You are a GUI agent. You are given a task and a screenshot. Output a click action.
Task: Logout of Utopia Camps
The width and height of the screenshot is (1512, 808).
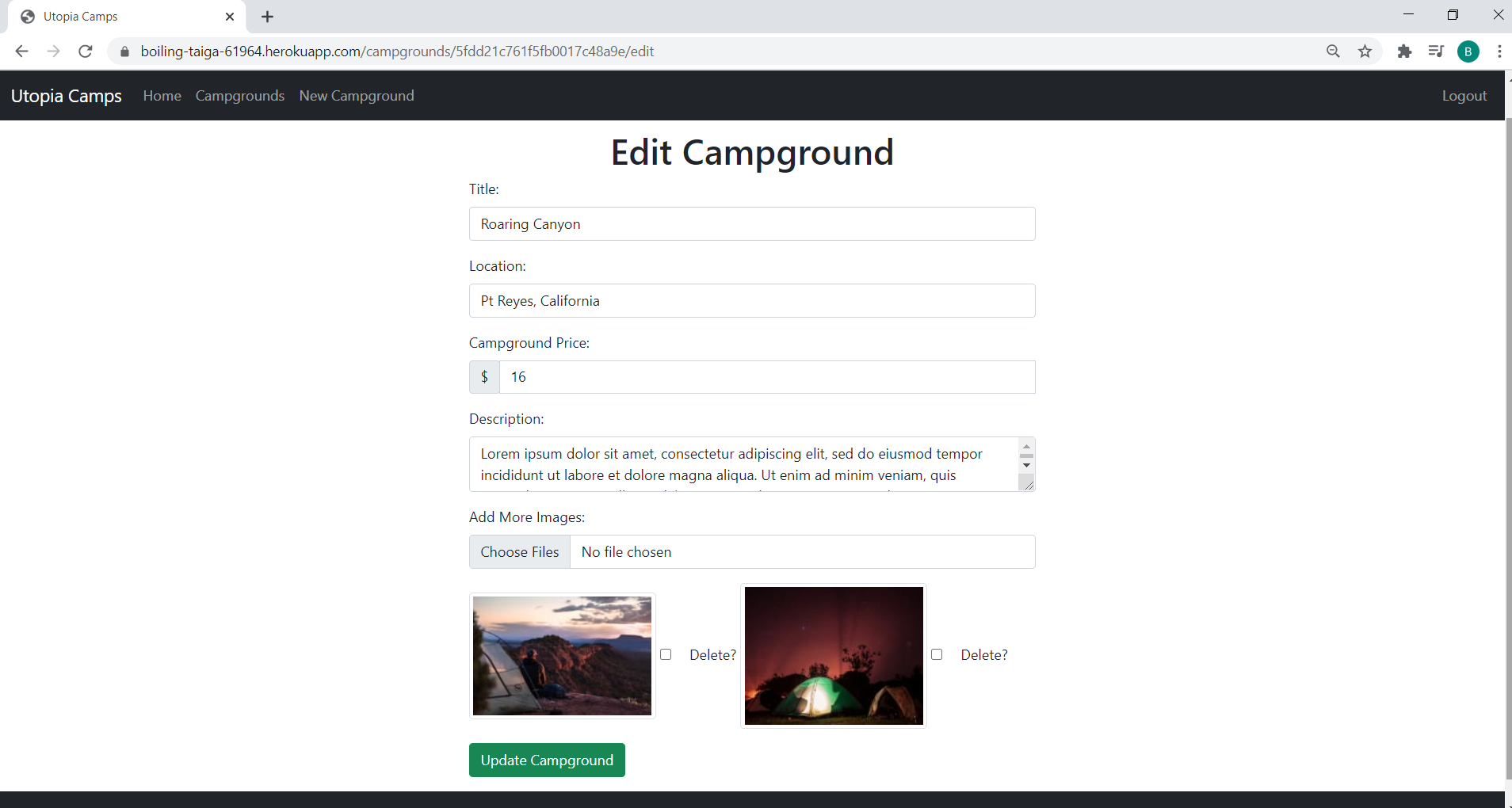(x=1463, y=95)
